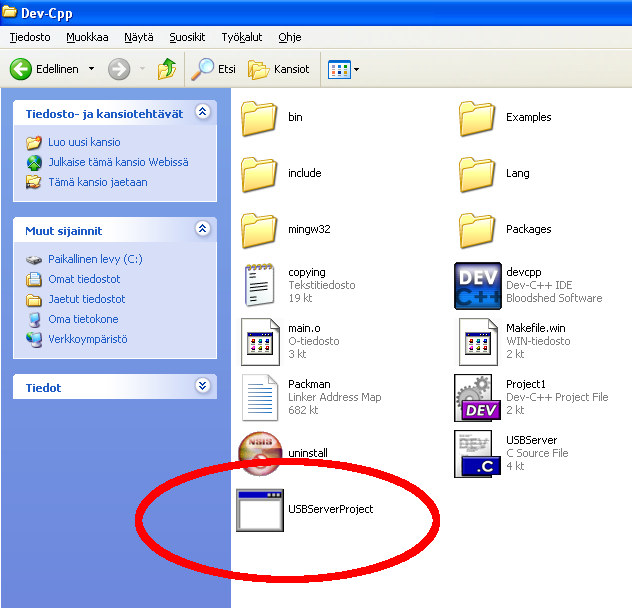Select the devcpp Dev-C++ IDE icon
The height and width of the screenshot is (608, 632).
(x=478, y=286)
